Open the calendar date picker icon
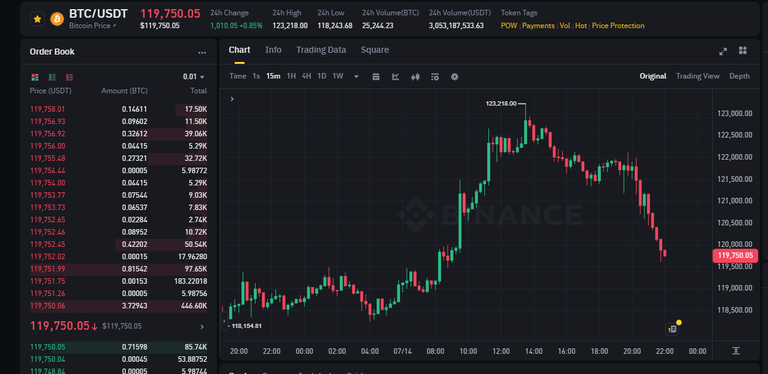This screenshot has height=374, width=768. pos(376,77)
